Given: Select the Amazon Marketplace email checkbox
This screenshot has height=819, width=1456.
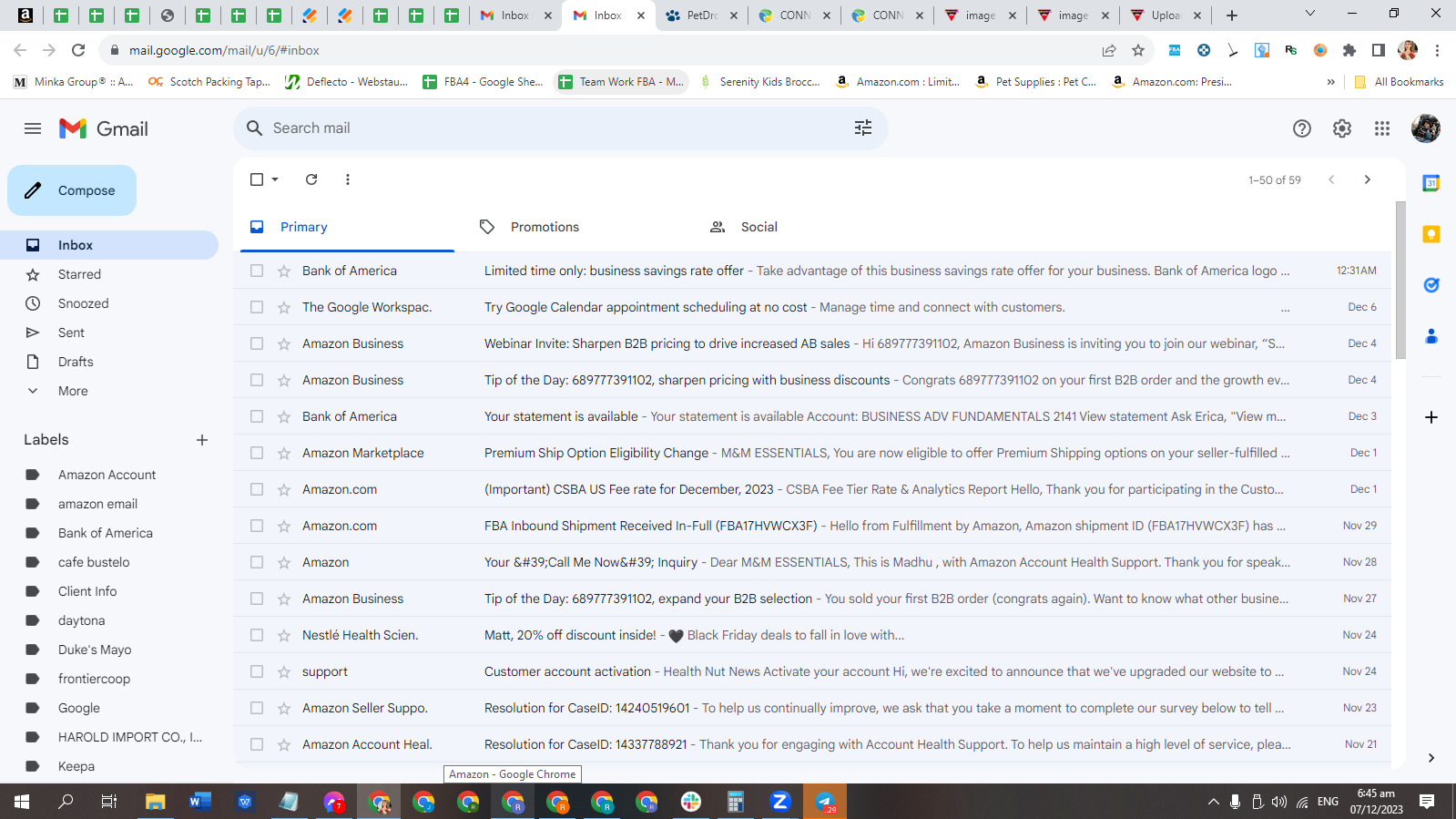Looking at the screenshot, I should point(257,453).
